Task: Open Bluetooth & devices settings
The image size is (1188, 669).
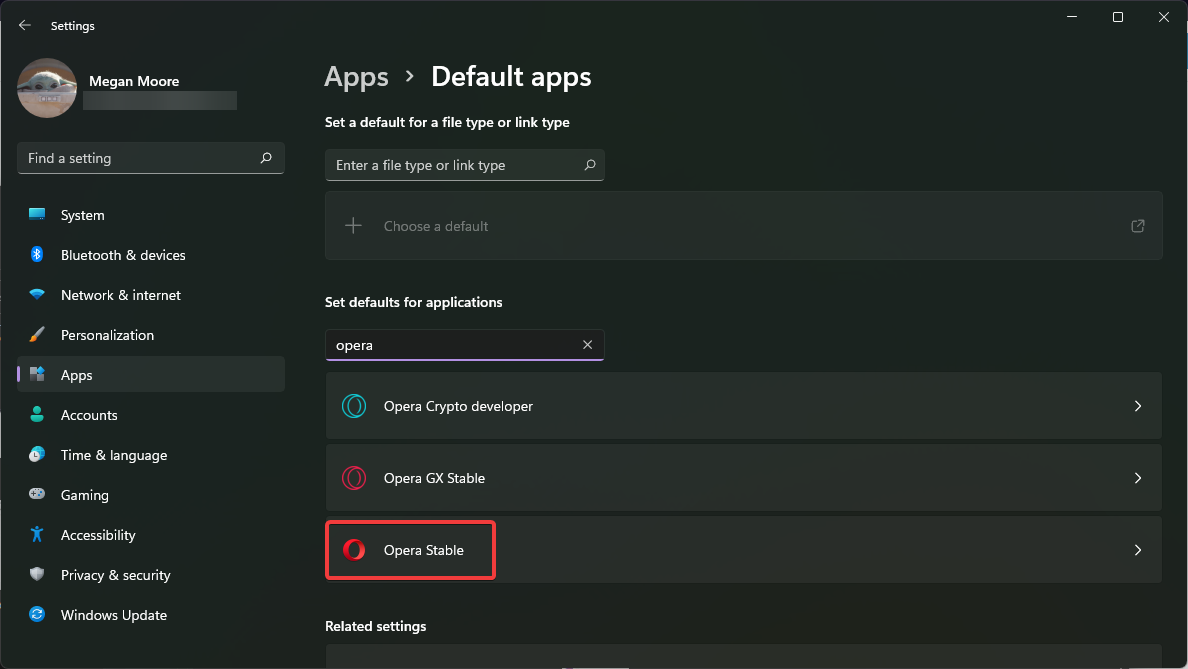Action: tap(151, 255)
